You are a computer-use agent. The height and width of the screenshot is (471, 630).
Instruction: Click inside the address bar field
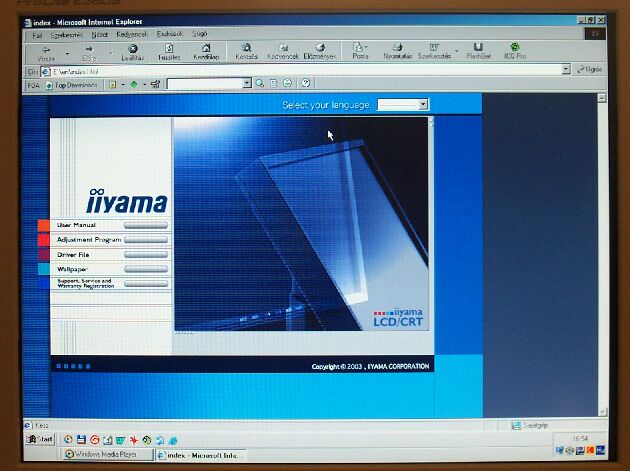coord(301,71)
